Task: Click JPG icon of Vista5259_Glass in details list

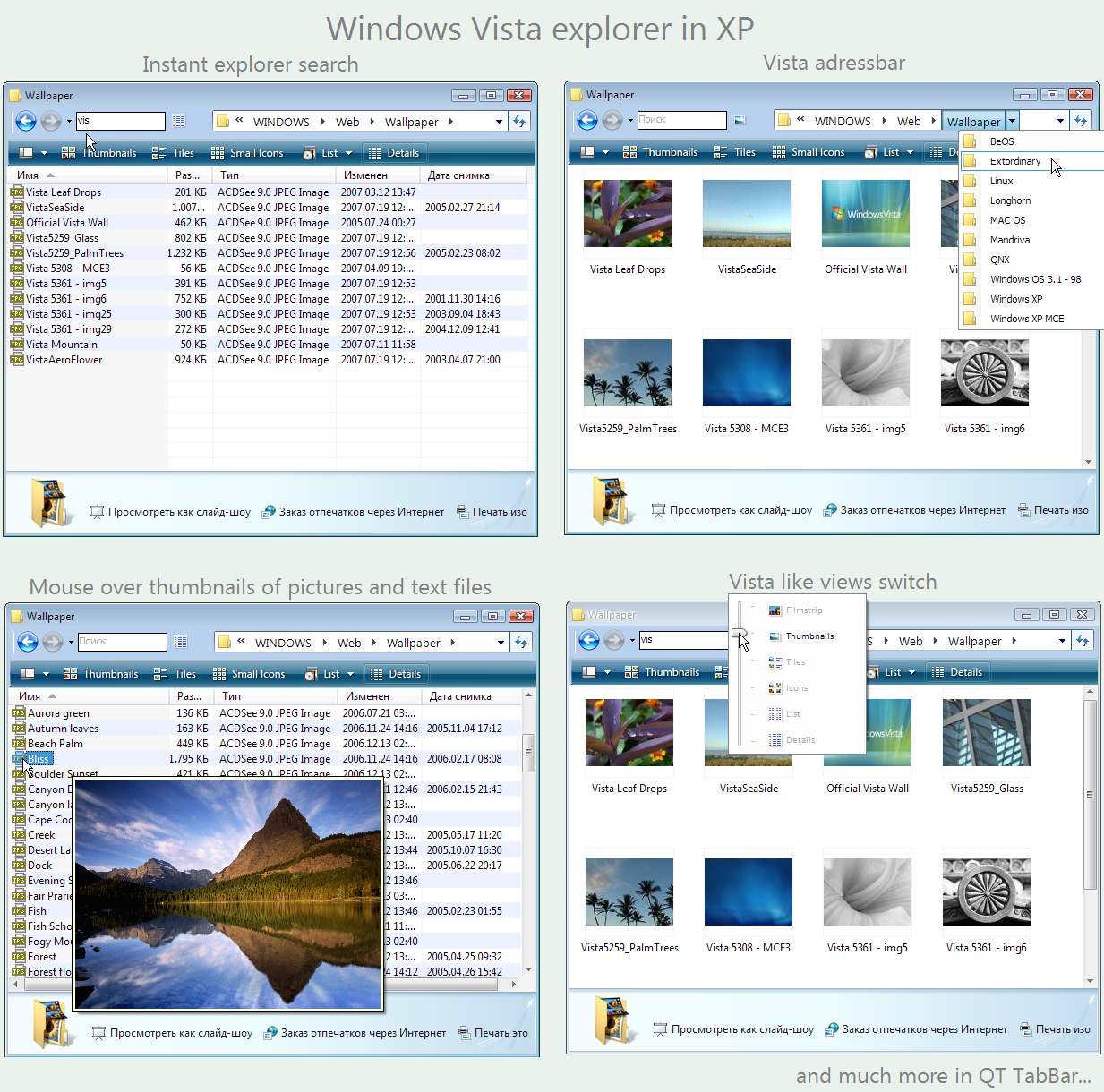Action: pyautogui.click(x=16, y=238)
